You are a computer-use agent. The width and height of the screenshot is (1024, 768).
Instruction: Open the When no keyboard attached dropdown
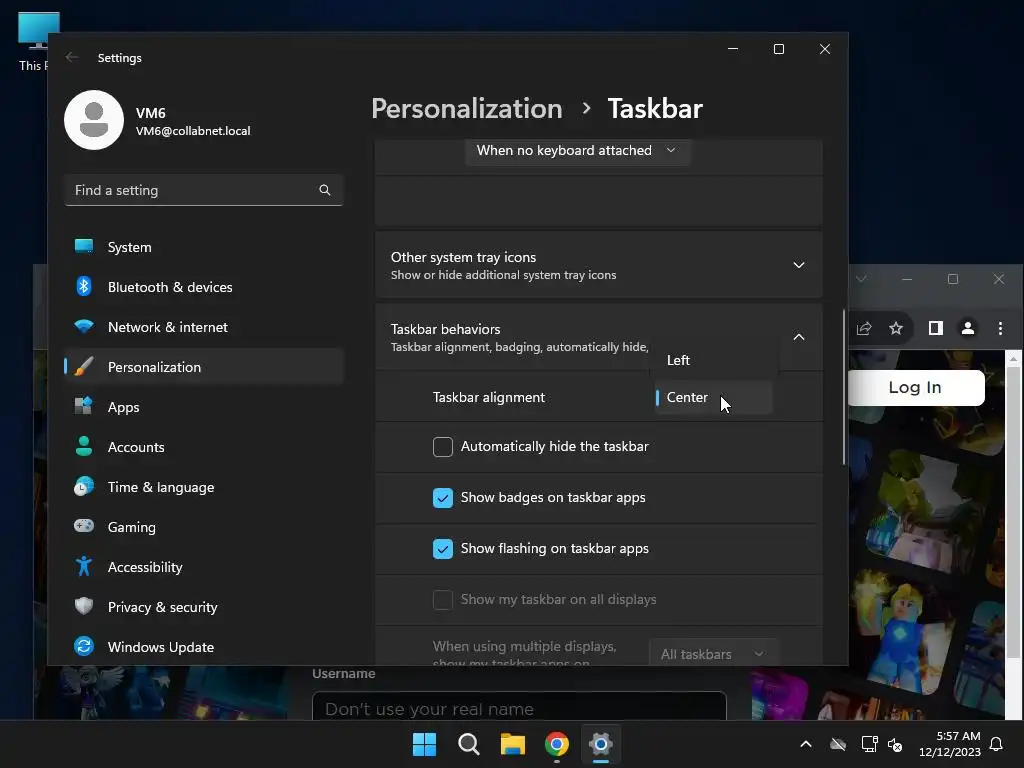point(577,151)
